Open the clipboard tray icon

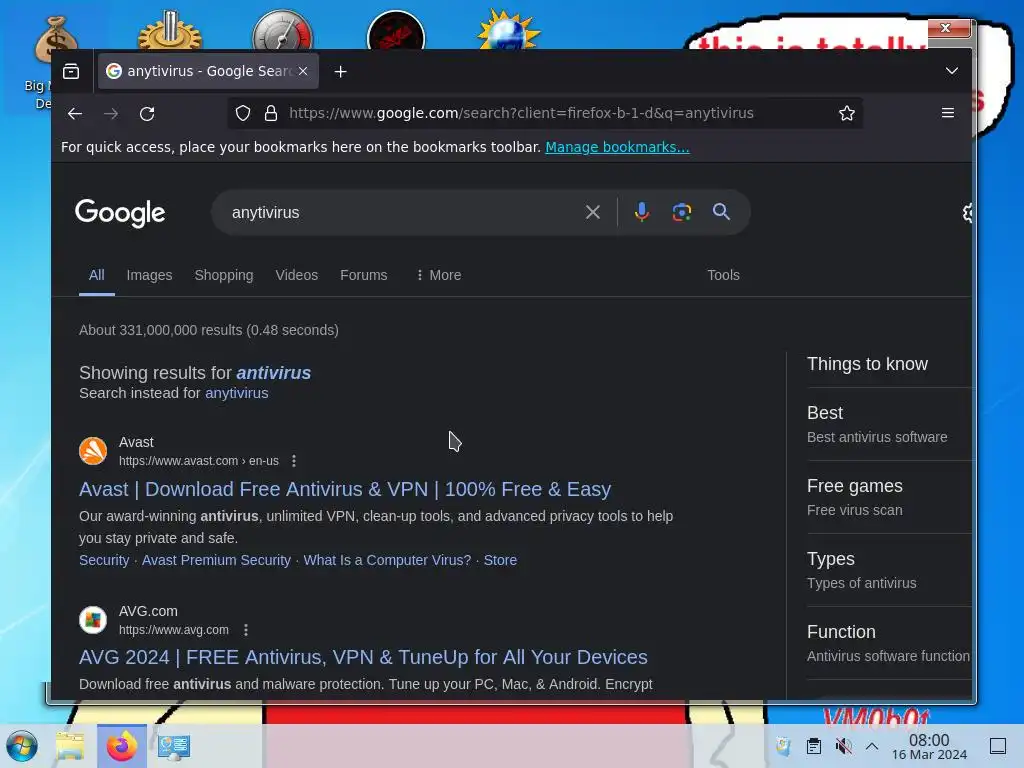click(x=813, y=746)
